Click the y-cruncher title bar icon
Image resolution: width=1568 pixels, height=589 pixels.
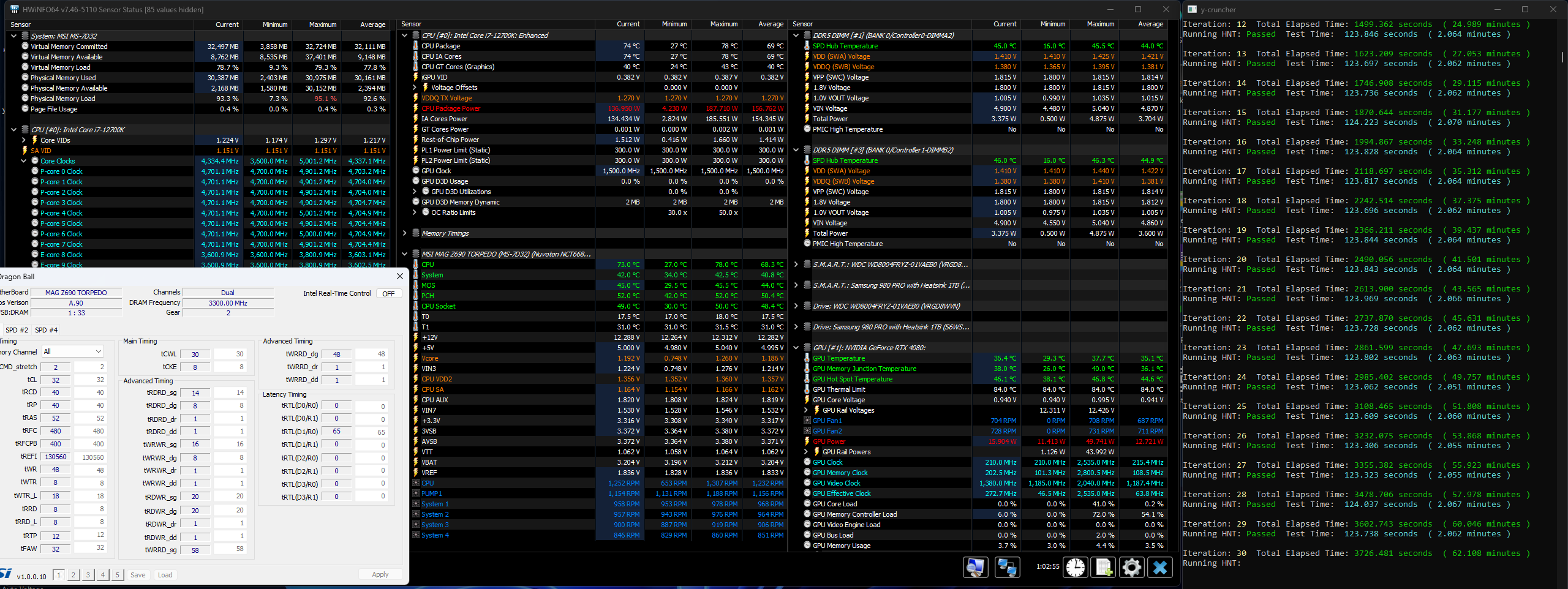coord(1192,9)
